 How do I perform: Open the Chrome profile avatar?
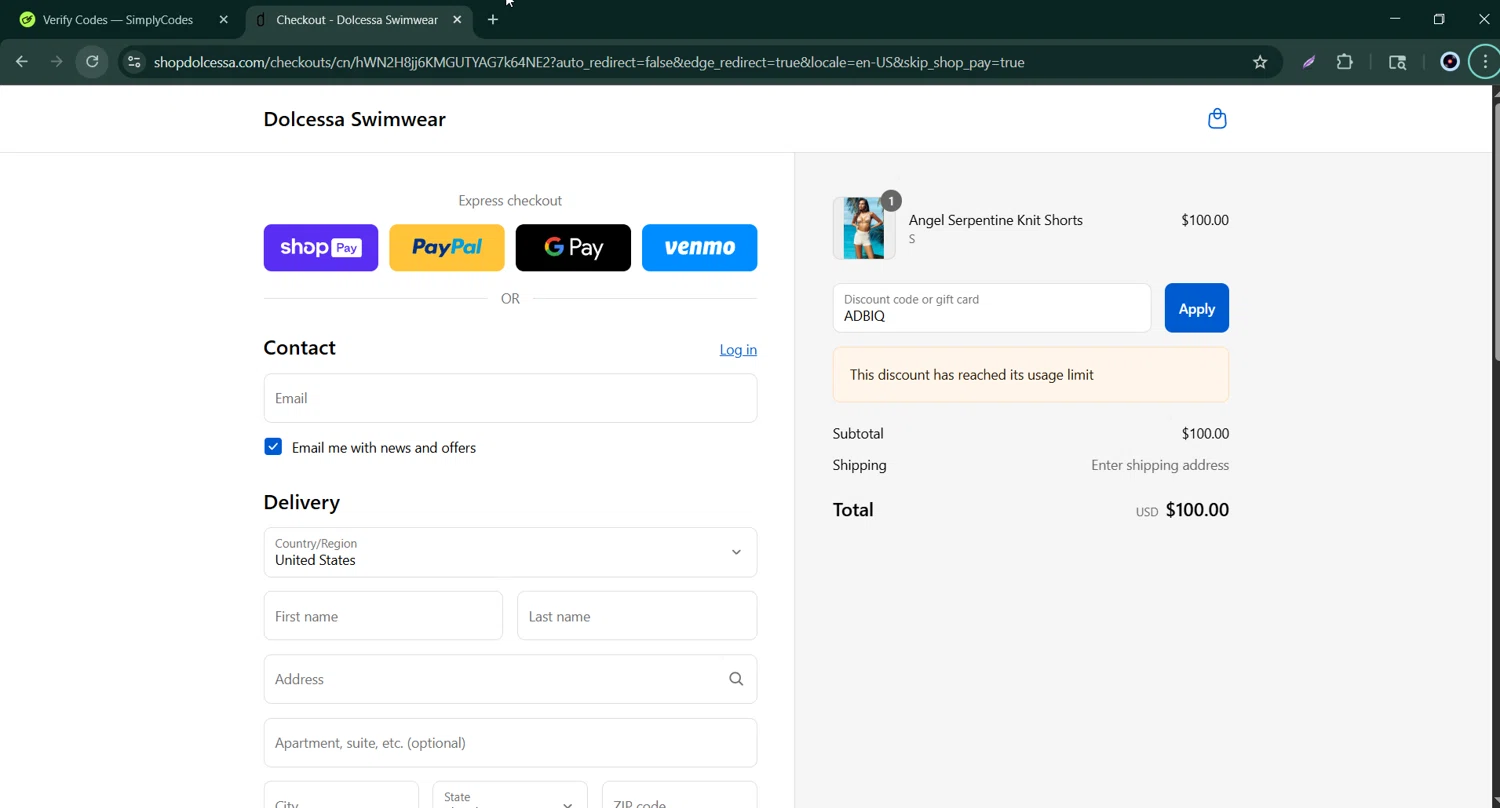(1450, 62)
